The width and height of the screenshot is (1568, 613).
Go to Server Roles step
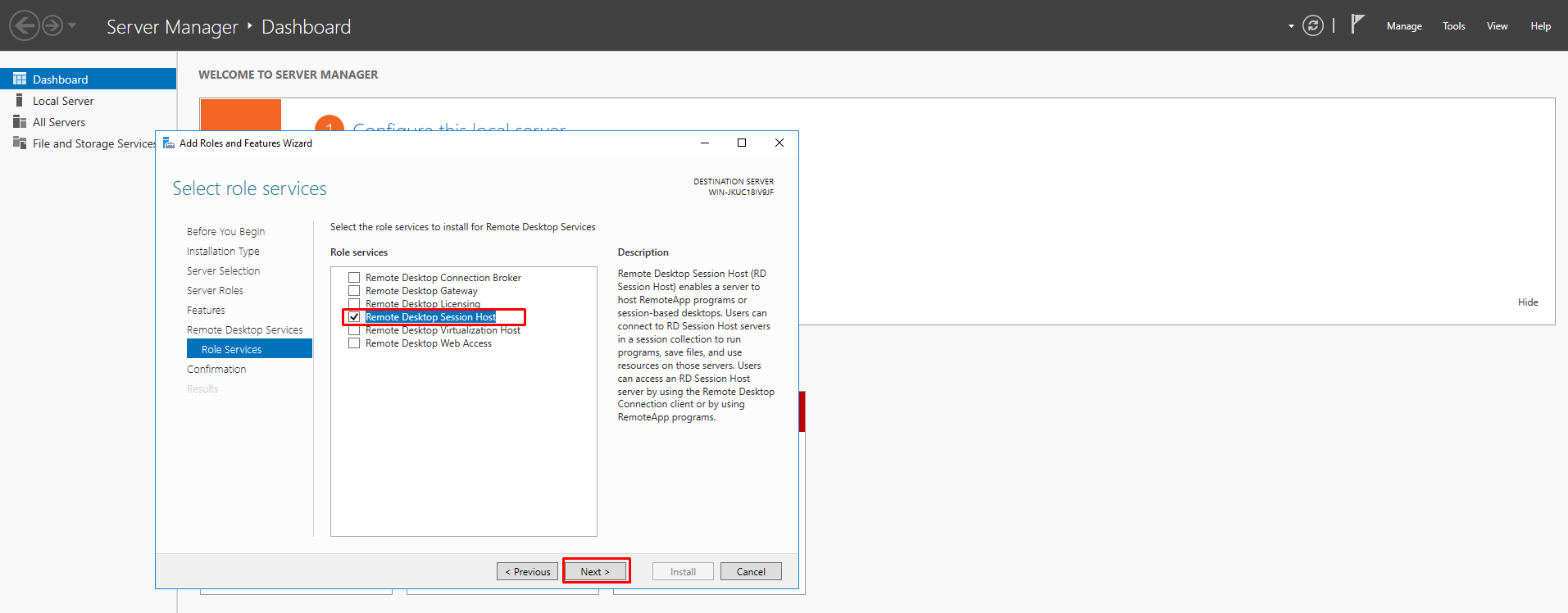click(x=215, y=291)
